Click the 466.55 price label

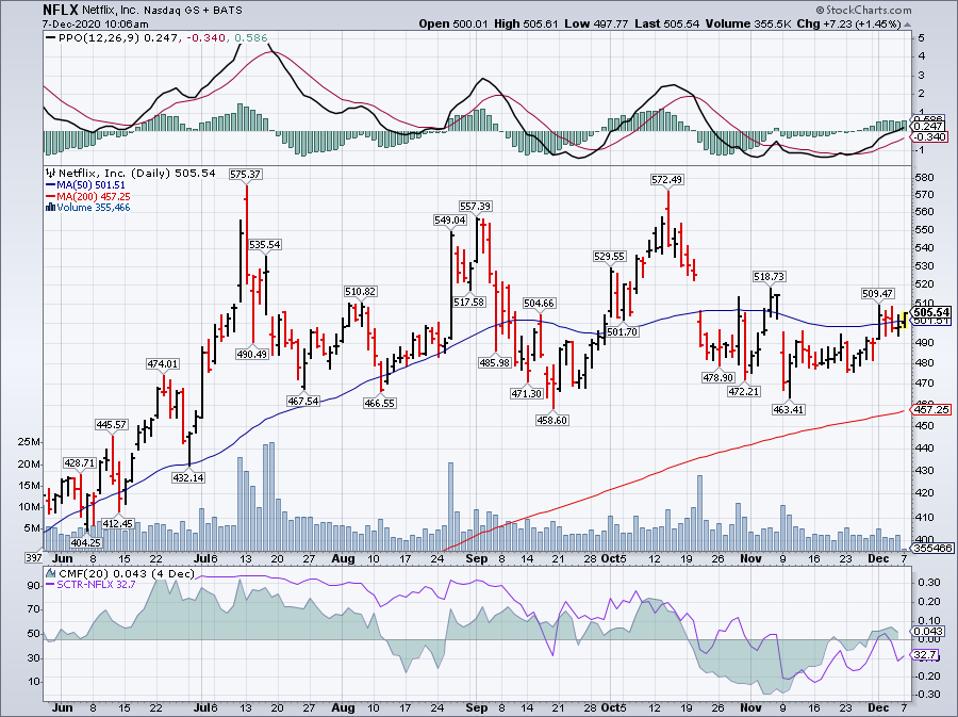pos(379,404)
